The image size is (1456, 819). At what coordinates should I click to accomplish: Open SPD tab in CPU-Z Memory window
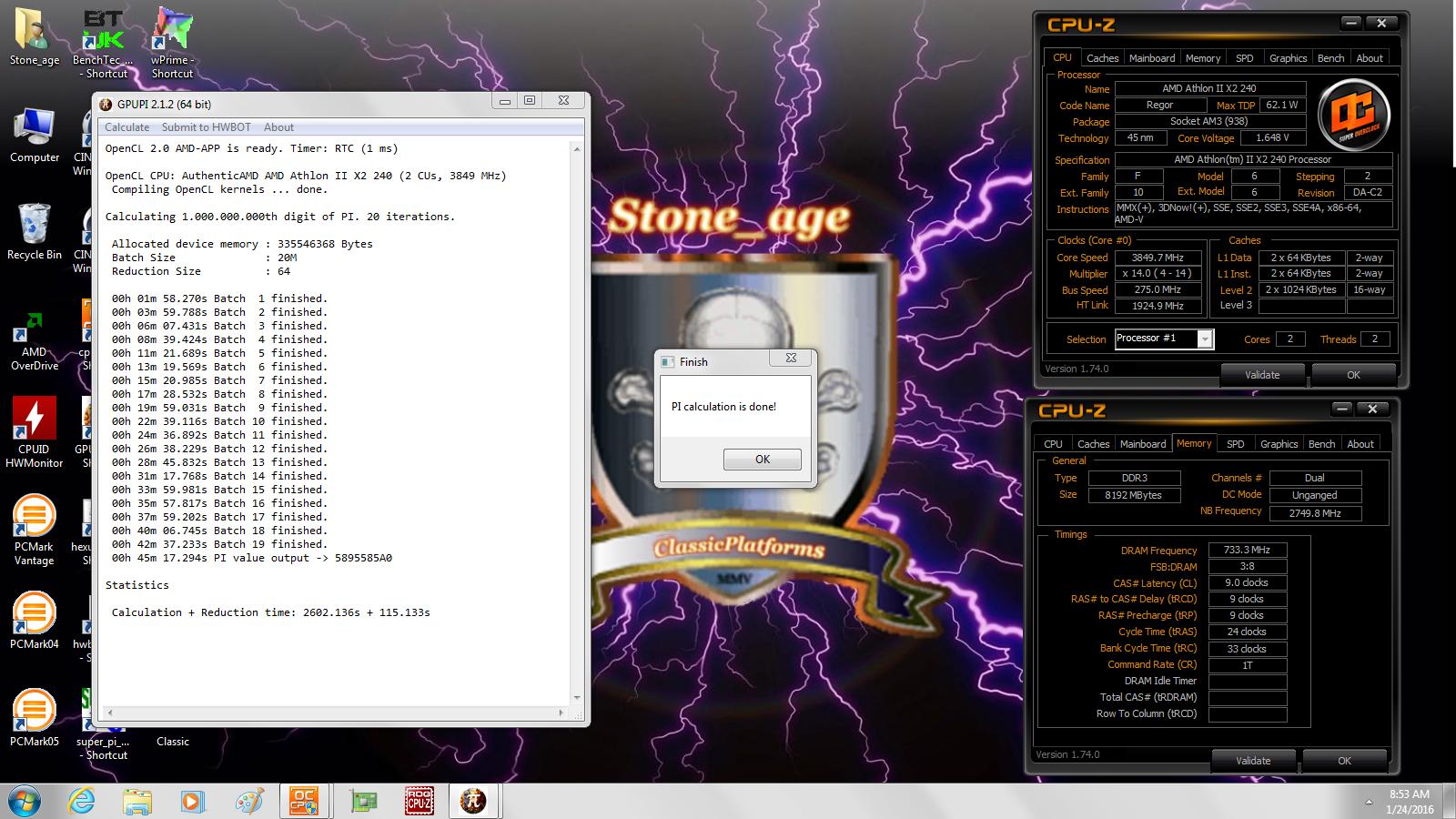1235,444
